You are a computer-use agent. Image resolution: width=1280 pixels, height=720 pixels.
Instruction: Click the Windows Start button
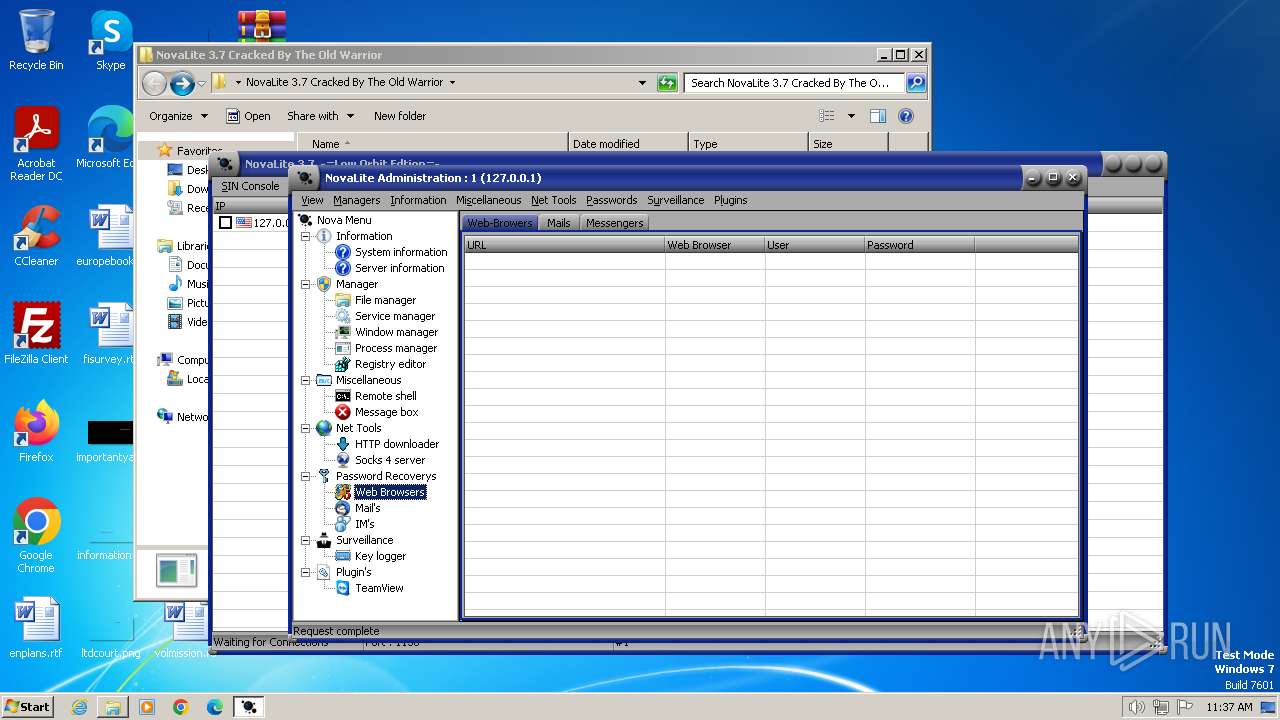[27, 707]
